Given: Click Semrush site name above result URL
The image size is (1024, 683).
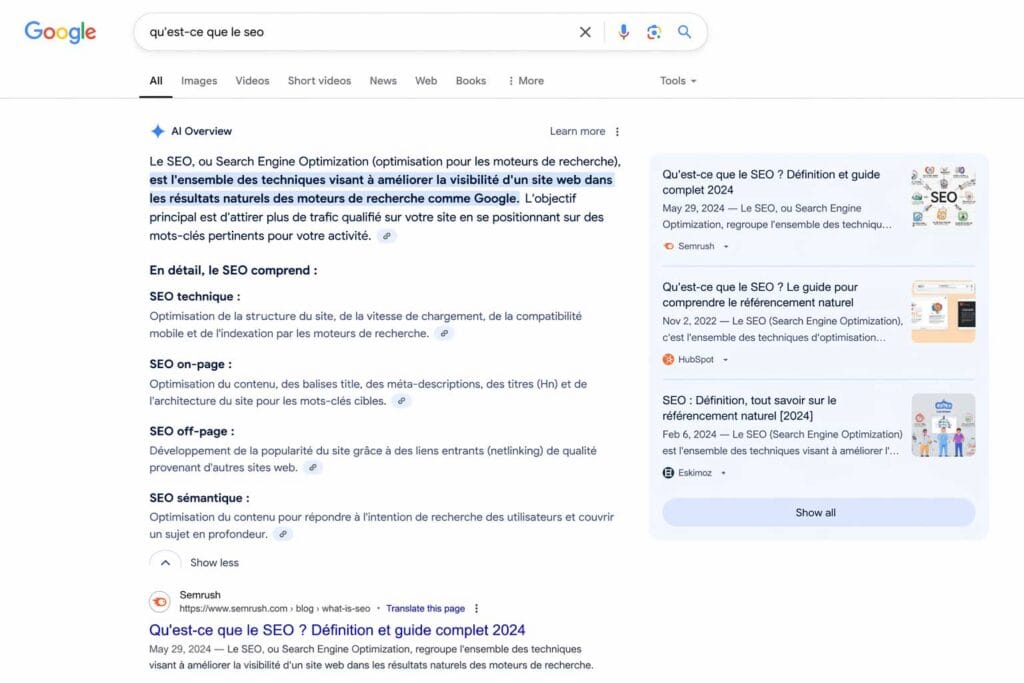Looking at the screenshot, I should (x=200, y=595).
